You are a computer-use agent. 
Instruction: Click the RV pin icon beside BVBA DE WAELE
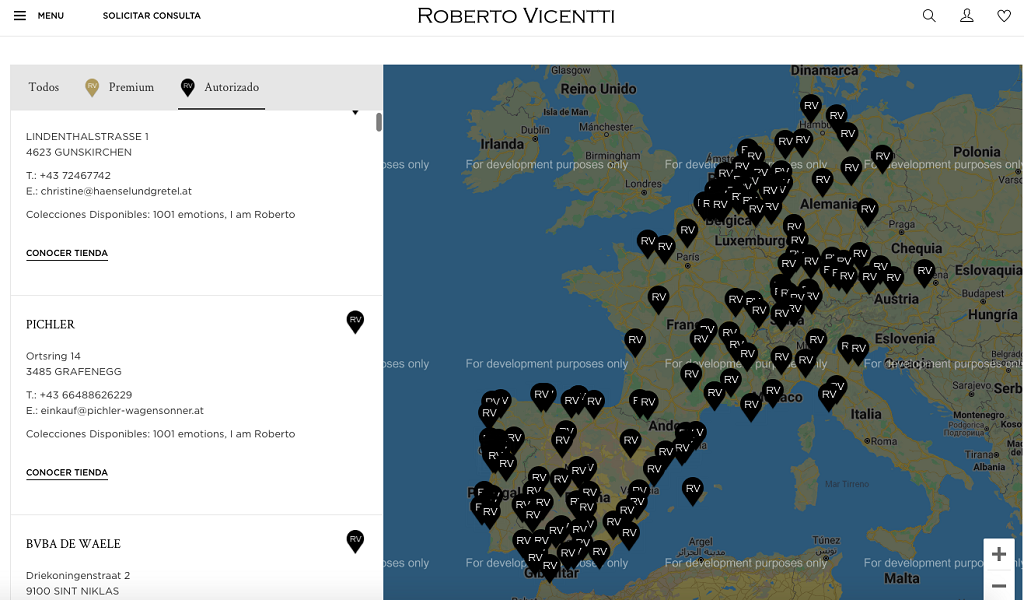tap(355, 541)
